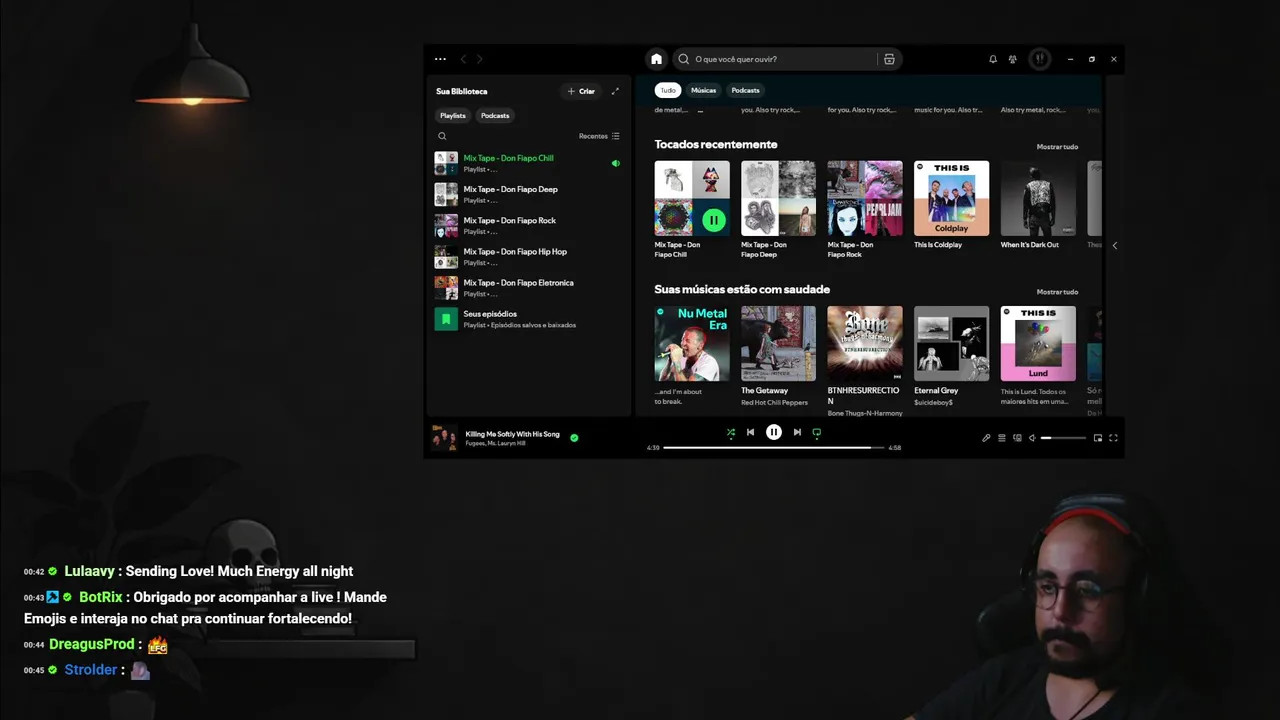Skip to the next track

pos(797,432)
